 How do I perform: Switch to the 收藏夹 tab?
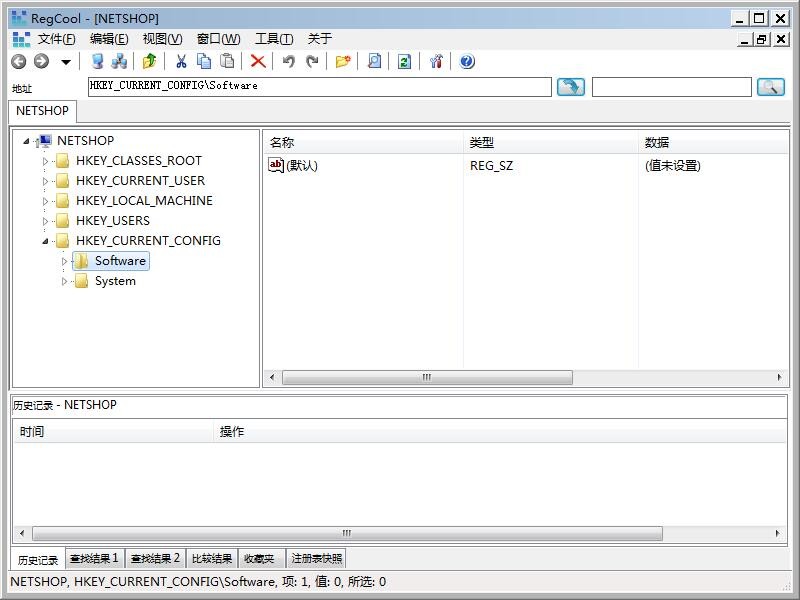pos(258,558)
